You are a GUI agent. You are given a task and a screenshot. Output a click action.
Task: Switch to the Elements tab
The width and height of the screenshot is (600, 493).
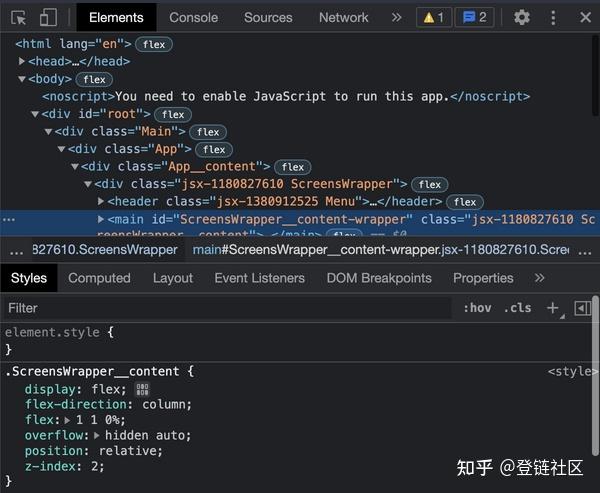tap(116, 18)
